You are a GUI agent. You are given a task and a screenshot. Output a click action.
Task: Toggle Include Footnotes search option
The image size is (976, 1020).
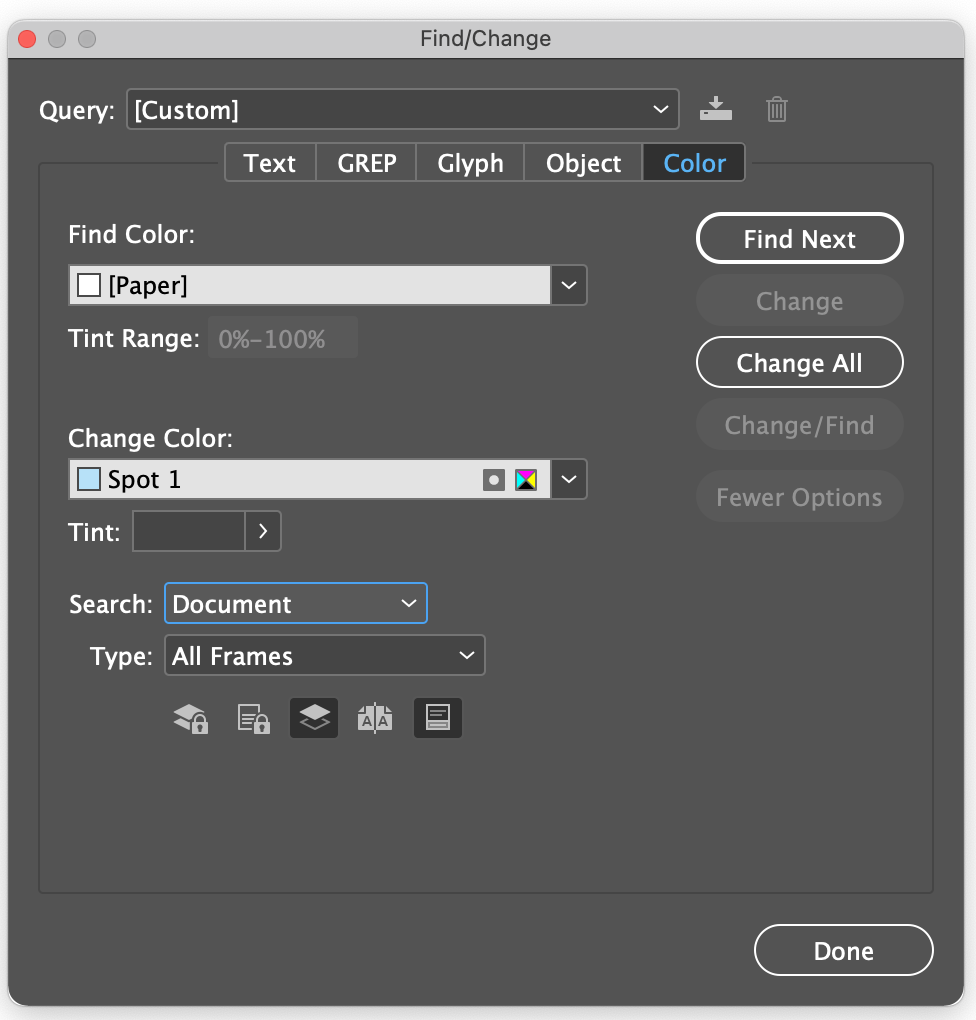[x=437, y=718]
